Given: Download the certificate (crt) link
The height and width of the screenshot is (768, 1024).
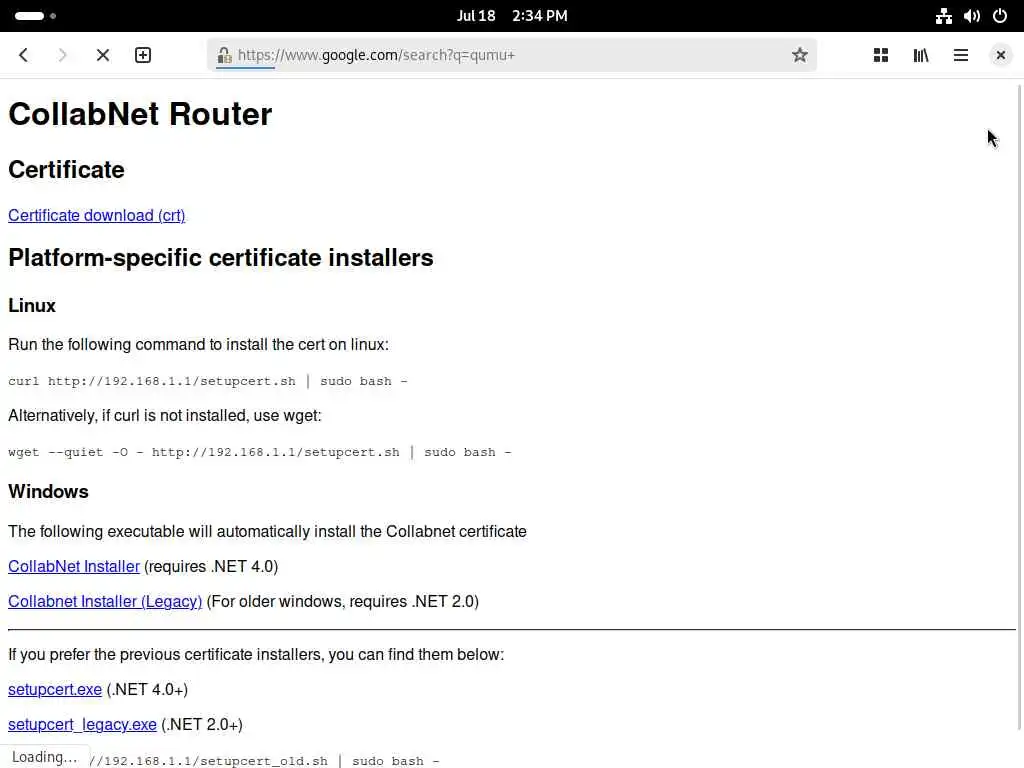Looking at the screenshot, I should 97,216.
